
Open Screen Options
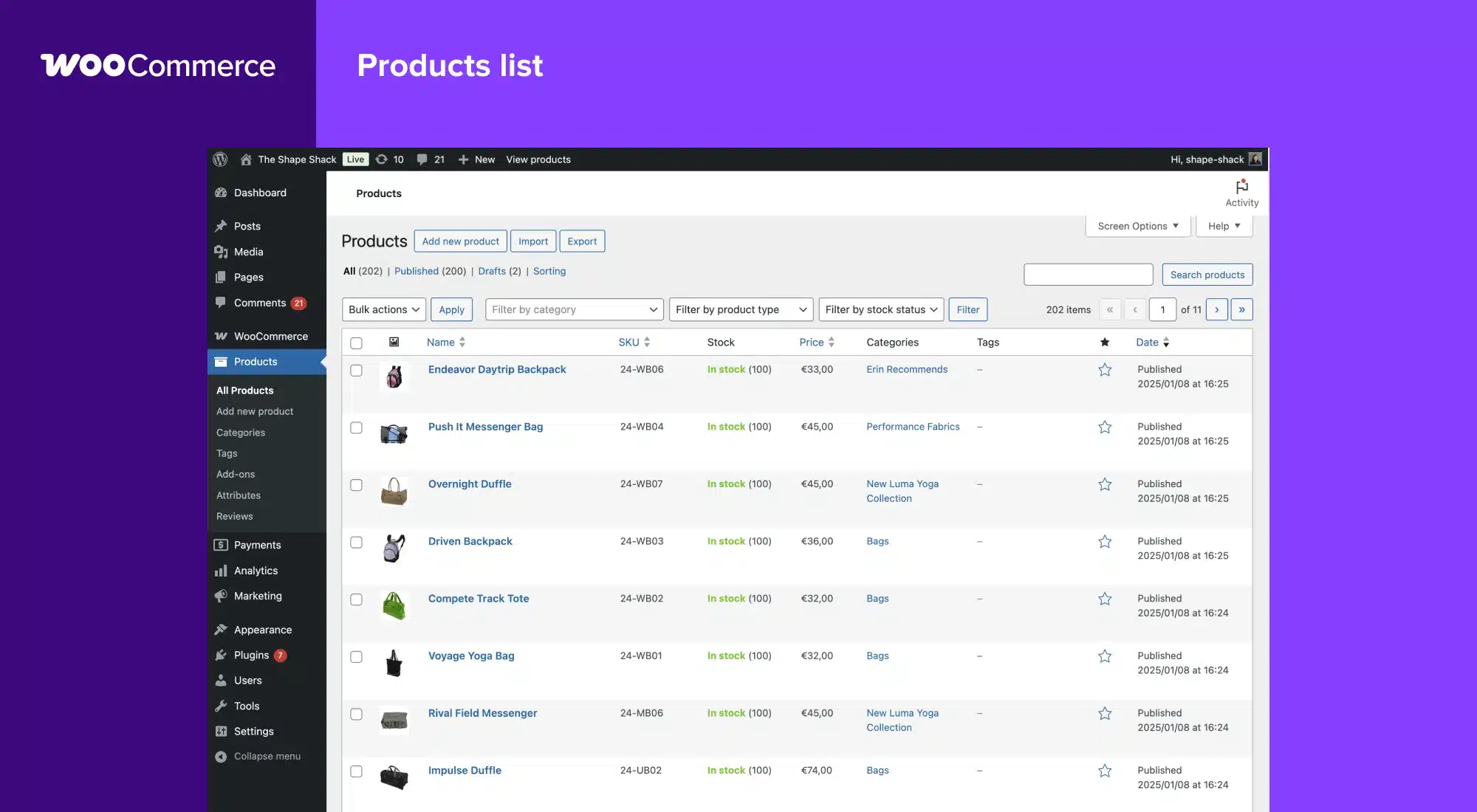(x=1137, y=226)
